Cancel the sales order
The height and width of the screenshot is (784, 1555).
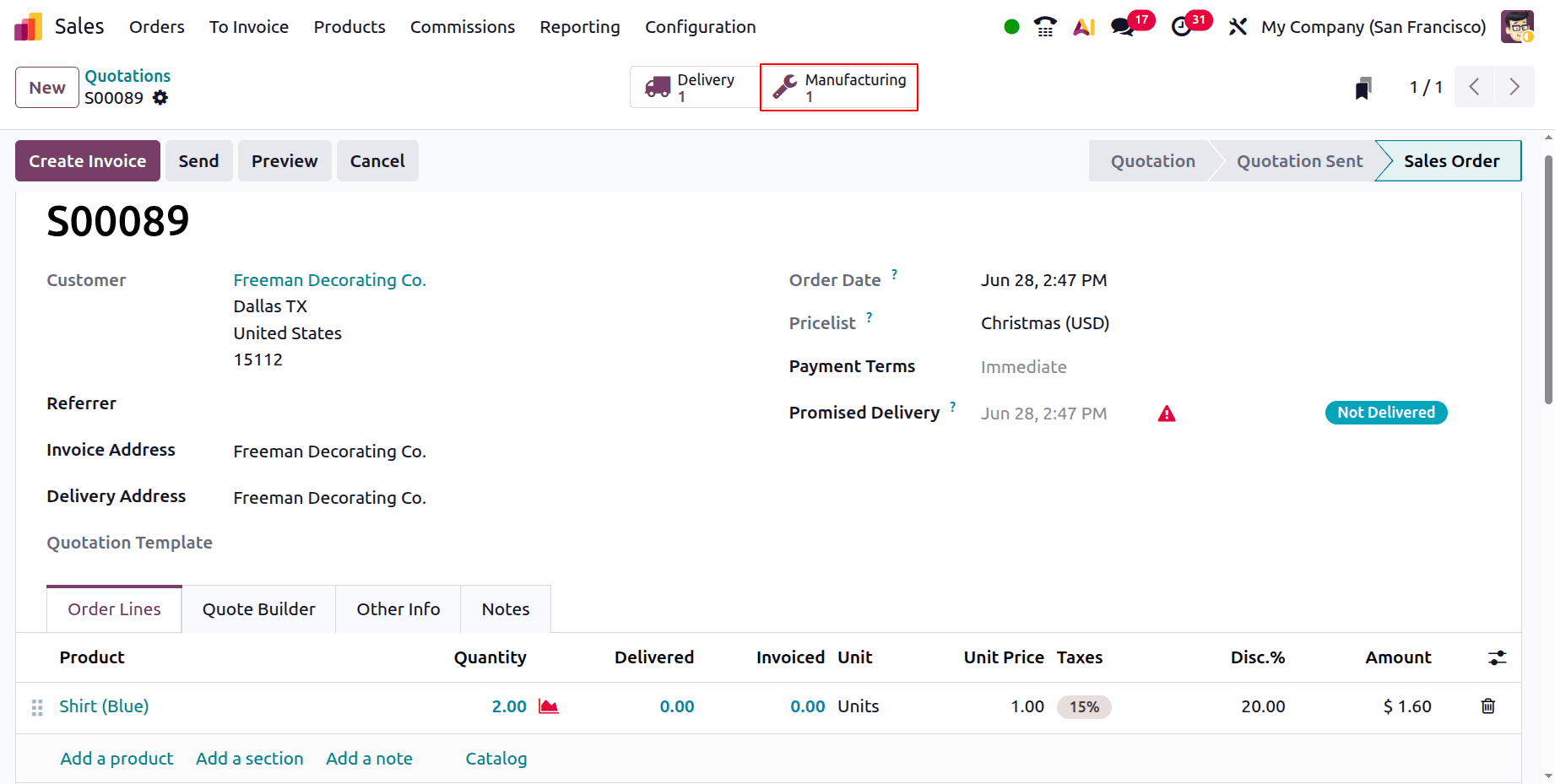pyautogui.click(x=377, y=161)
